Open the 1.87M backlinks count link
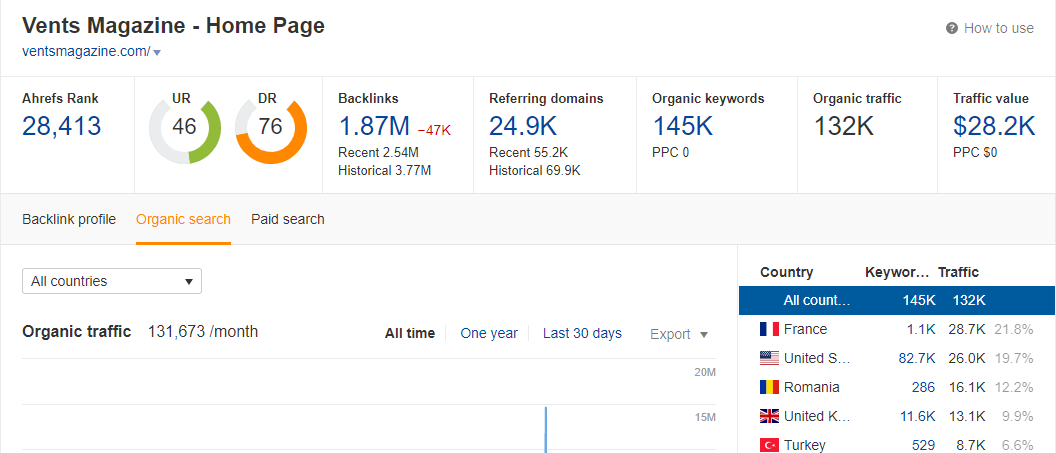The width and height of the screenshot is (1056, 453). (x=374, y=126)
